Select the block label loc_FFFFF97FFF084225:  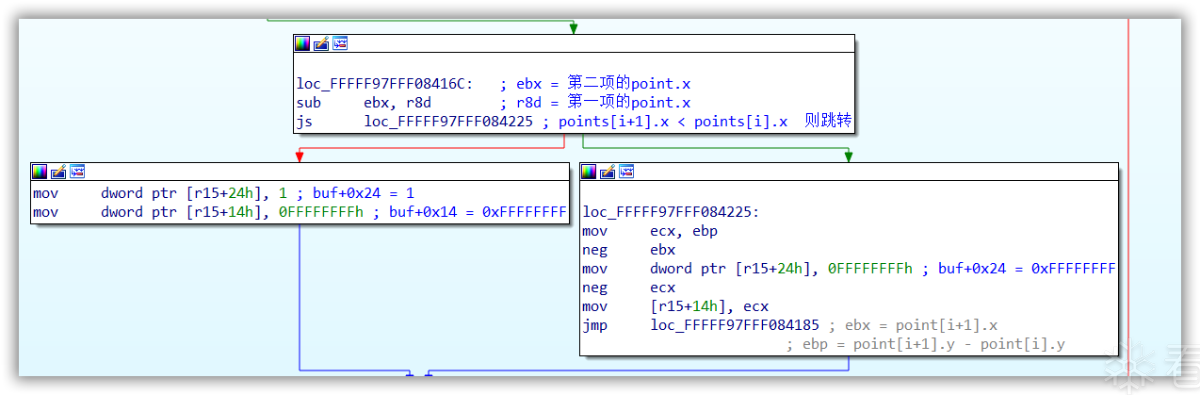[x=672, y=212]
